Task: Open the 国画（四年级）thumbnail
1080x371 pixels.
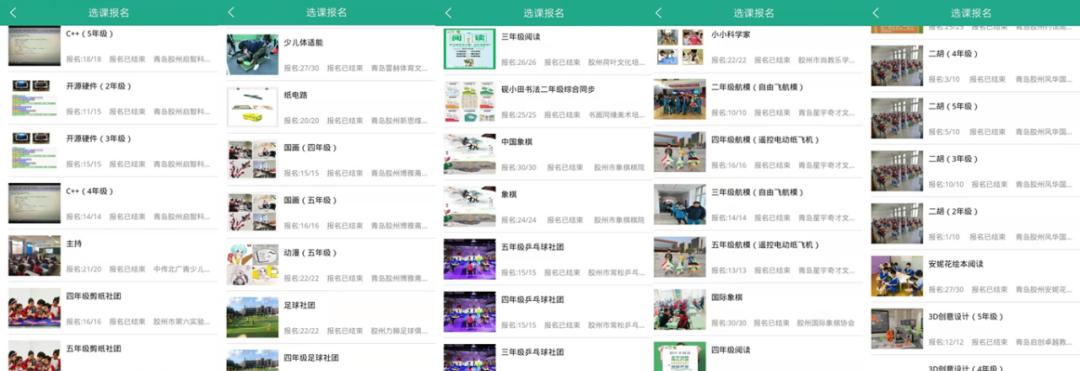Action: coord(252,160)
